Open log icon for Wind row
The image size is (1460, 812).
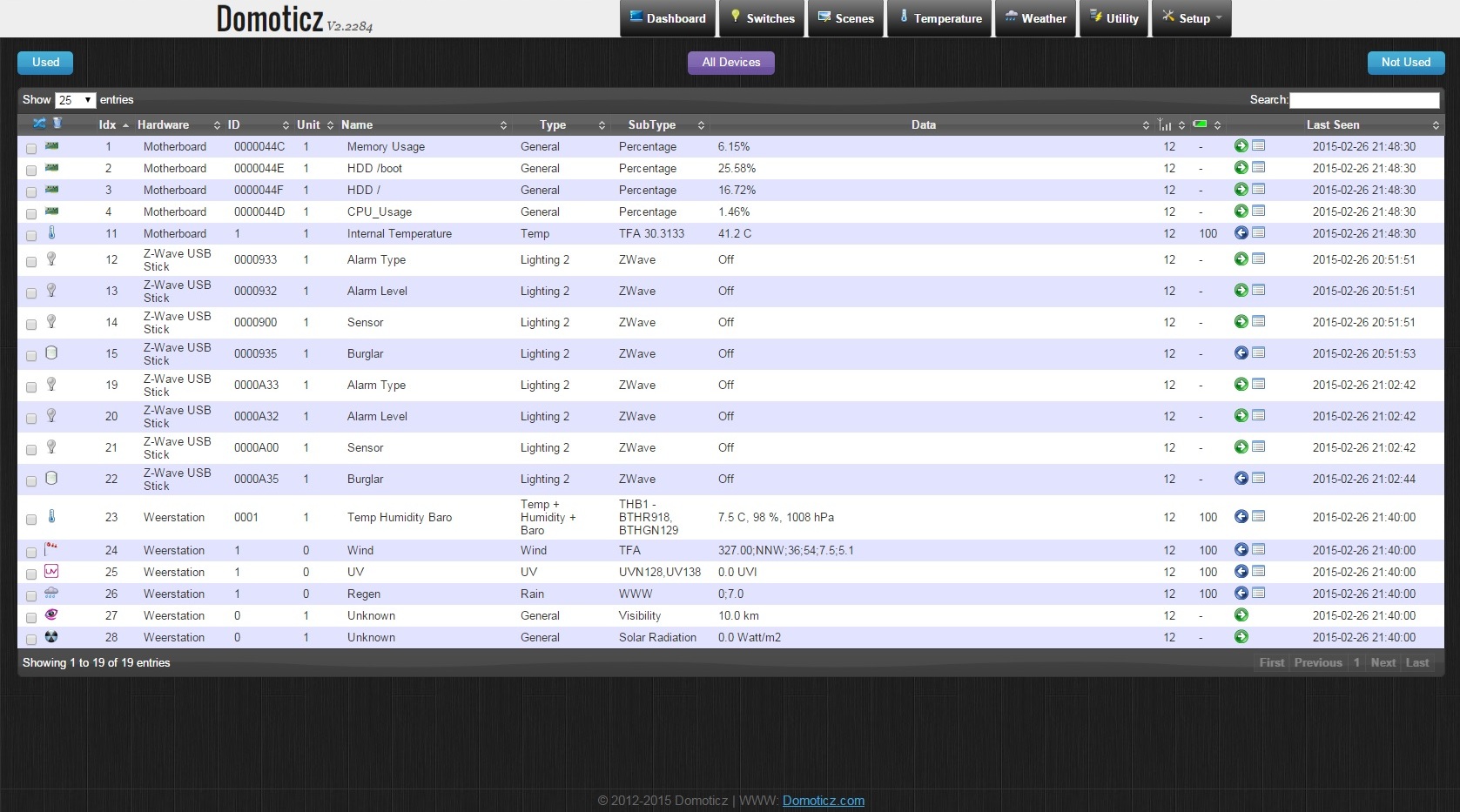[x=1259, y=550]
